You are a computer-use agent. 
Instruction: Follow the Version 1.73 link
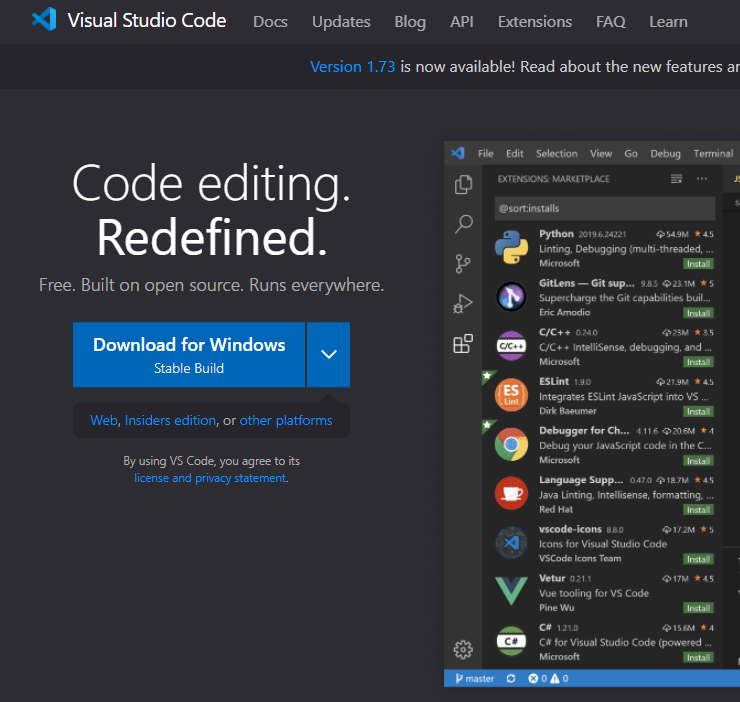point(353,67)
